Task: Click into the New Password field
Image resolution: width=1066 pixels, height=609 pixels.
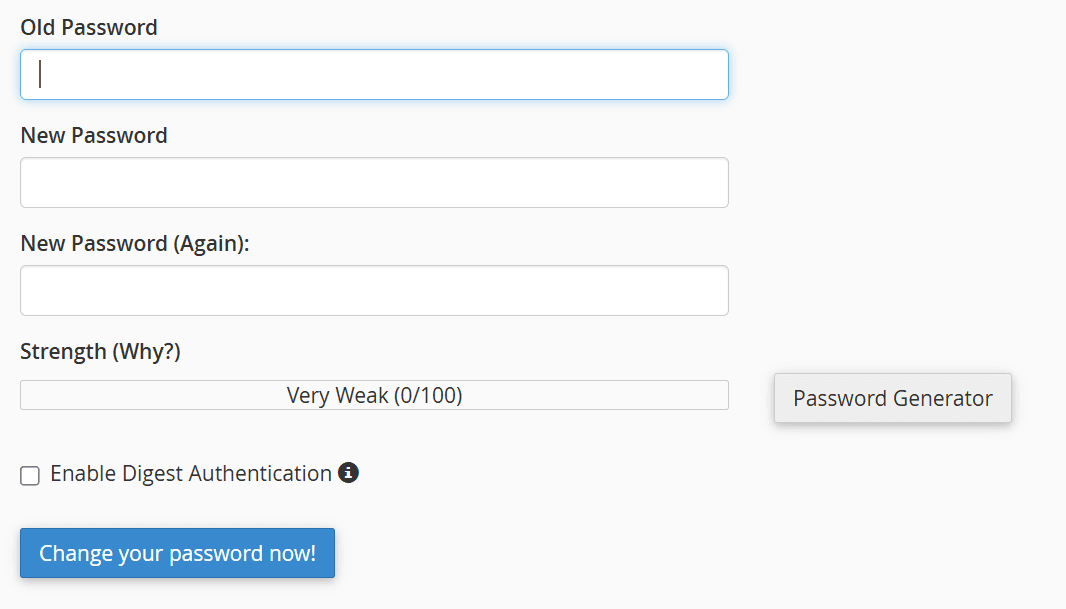Action: tap(374, 182)
